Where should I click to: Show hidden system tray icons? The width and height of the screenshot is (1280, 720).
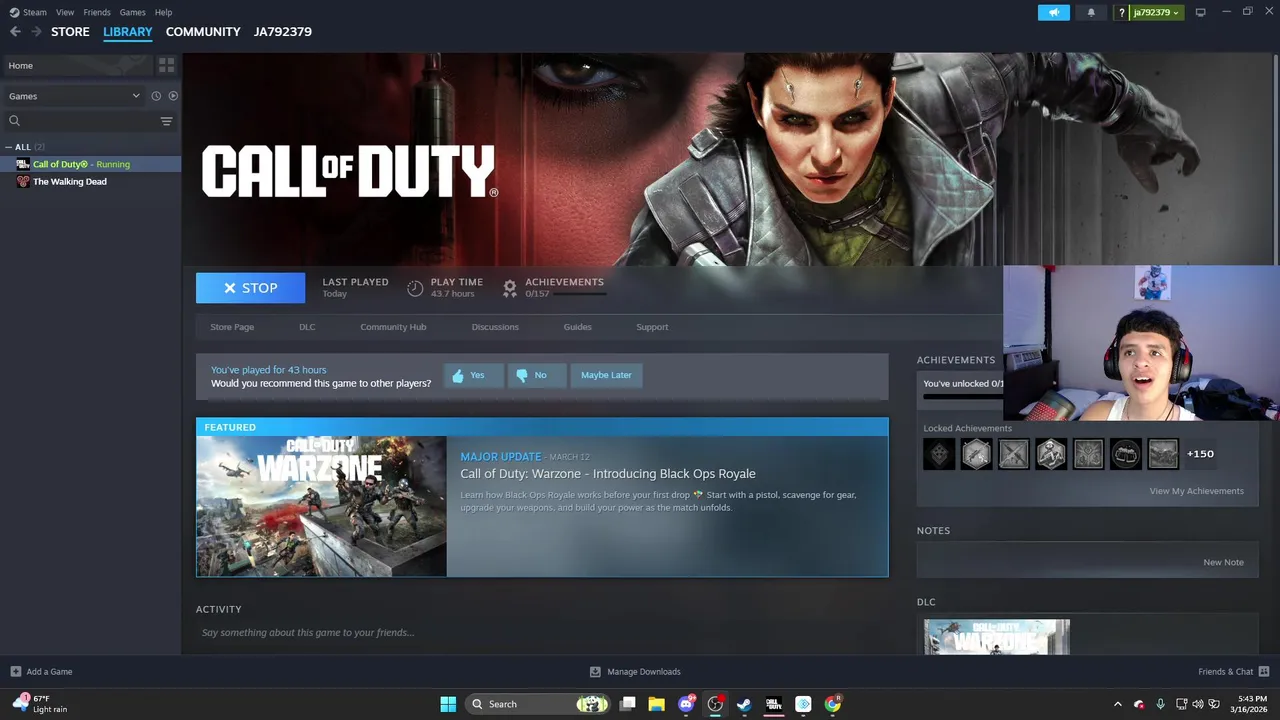[x=1118, y=704]
